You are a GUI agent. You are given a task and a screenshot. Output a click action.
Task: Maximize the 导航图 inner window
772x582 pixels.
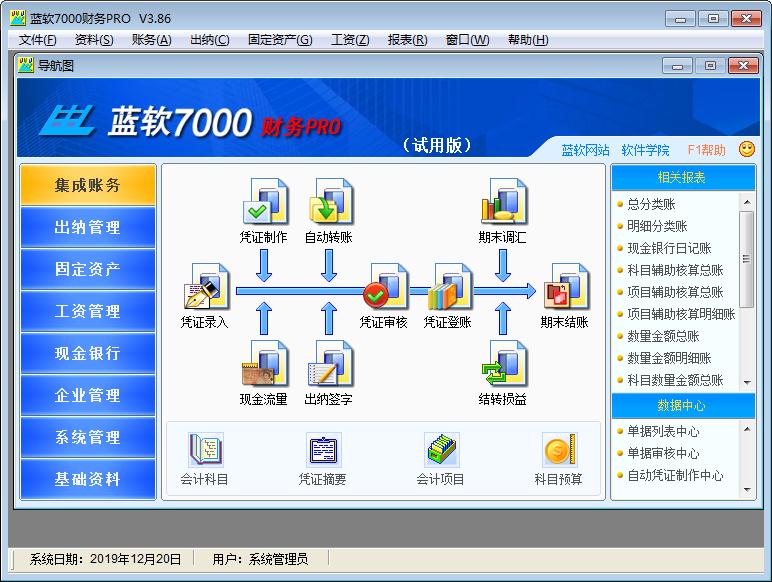tap(710, 65)
